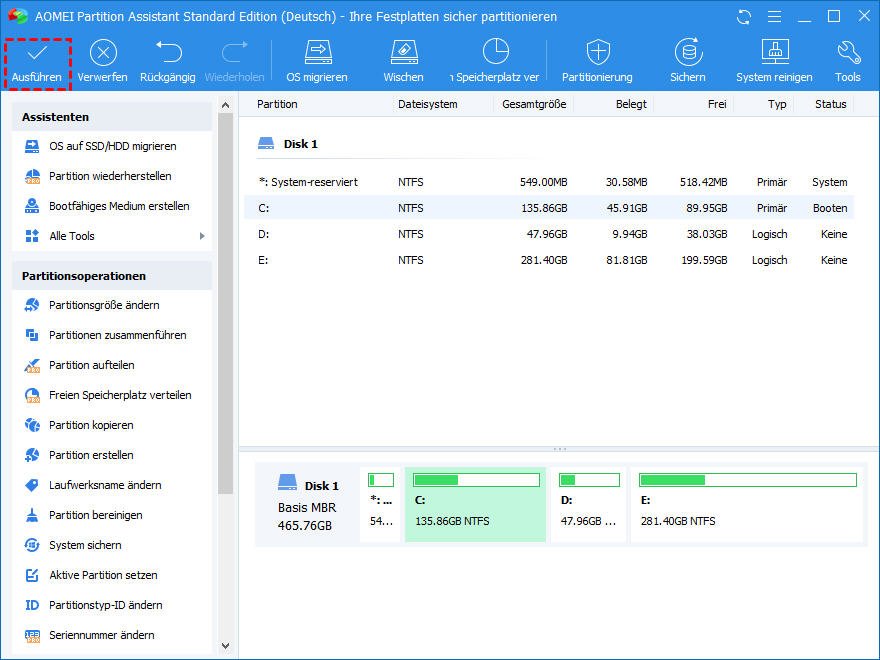Click the refresh icon in title bar
Image resolution: width=880 pixels, height=660 pixels.
pos(743,17)
